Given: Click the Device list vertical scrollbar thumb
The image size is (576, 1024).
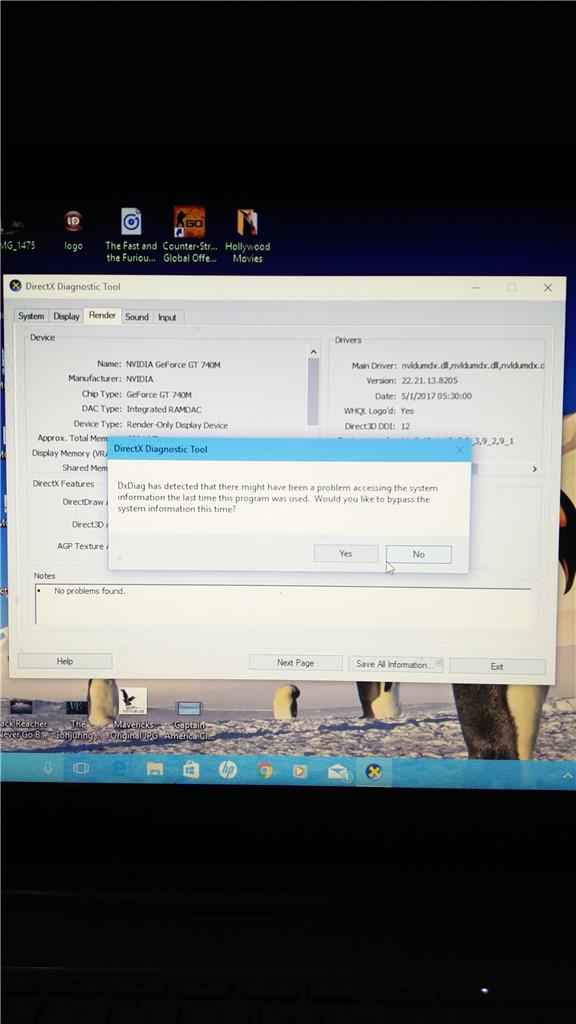Looking at the screenshot, I should tap(313, 391).
